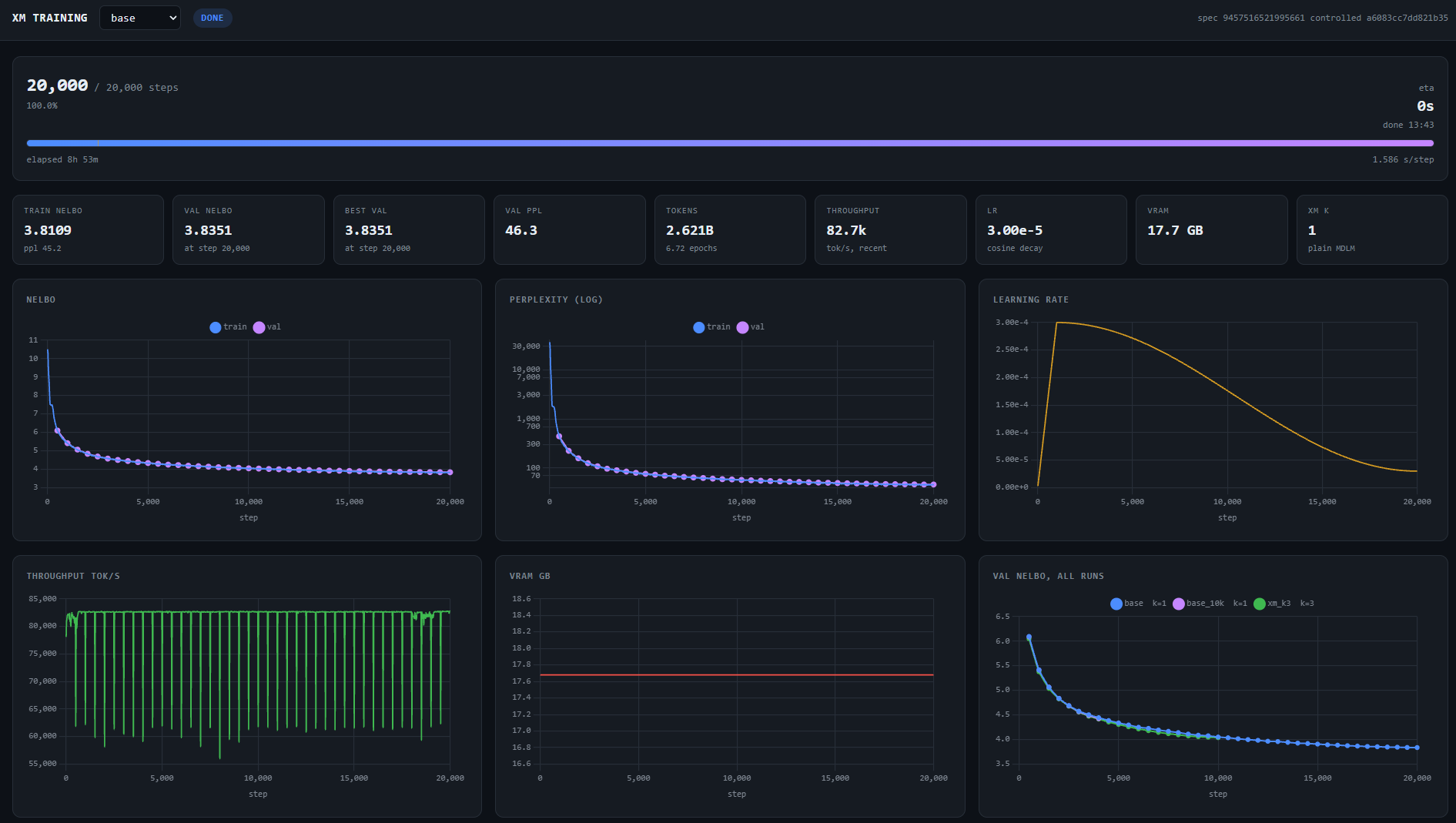Click the THROUGHPUT TOK/S chart title
The image size is (1456, 823).
pos(73,577)
